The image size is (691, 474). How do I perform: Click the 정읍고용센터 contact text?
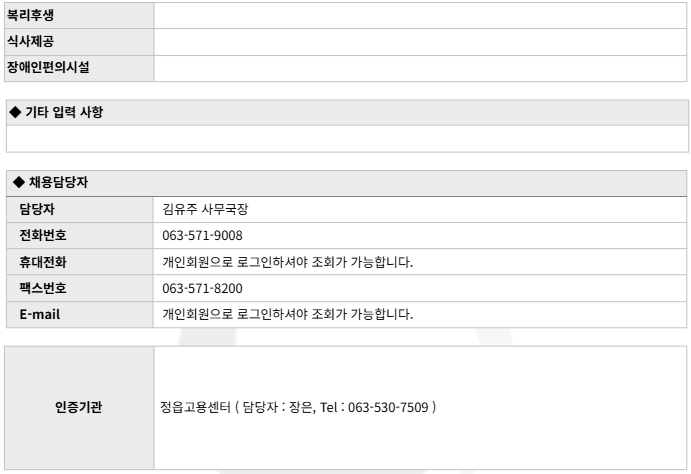click(x=297, y=408)
